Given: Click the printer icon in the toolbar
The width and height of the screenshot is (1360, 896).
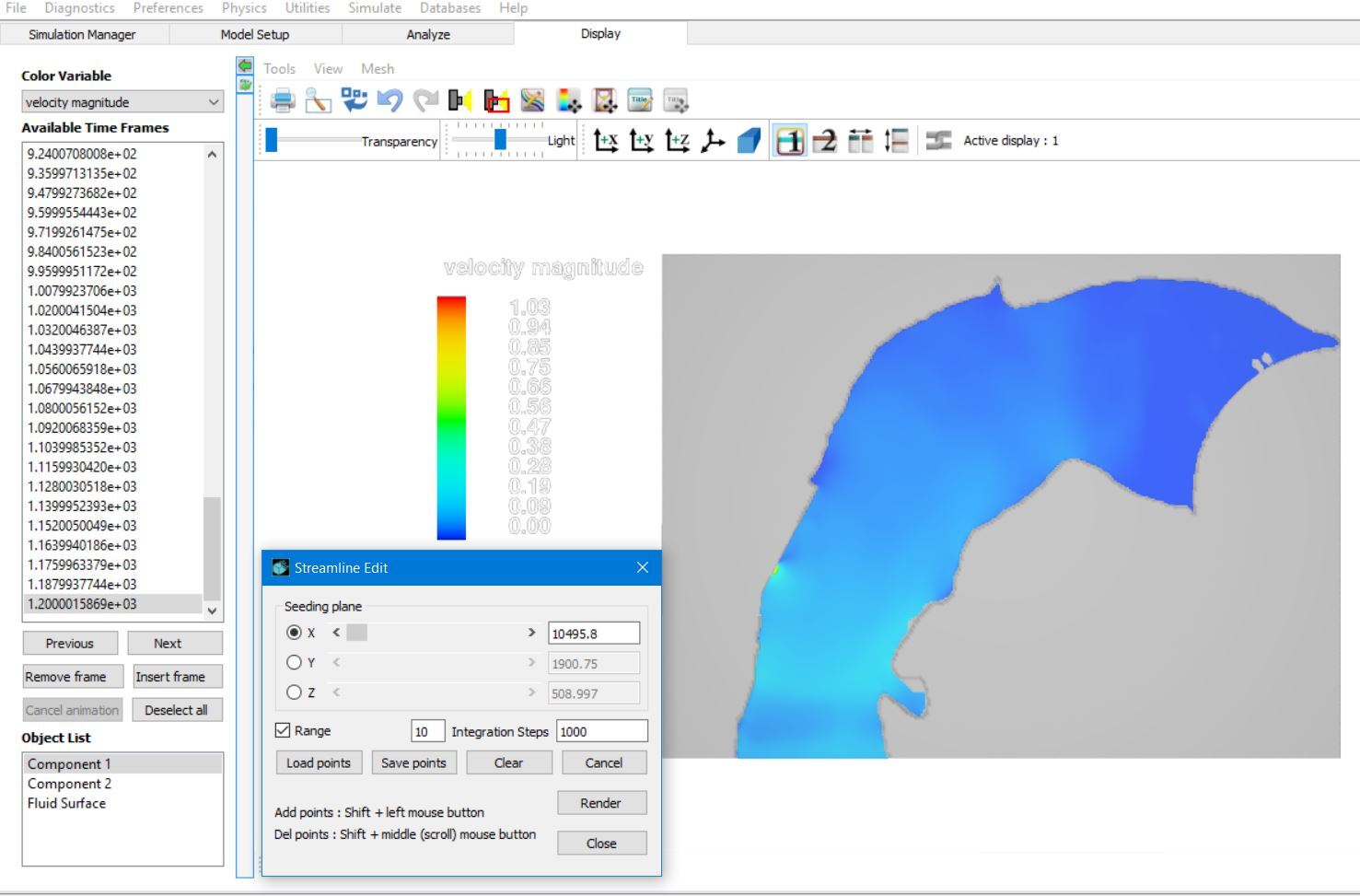Looking at the screenshot, I should click(x=283, y=100).
